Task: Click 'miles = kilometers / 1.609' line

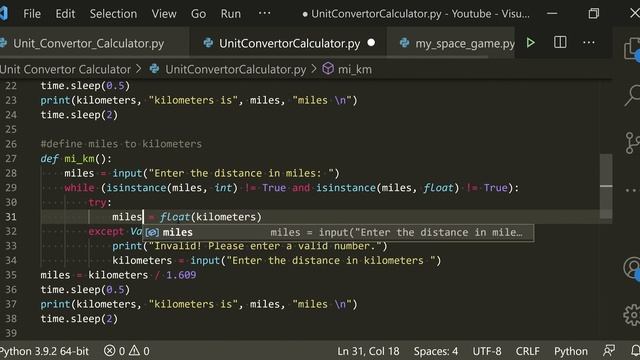Action: [x=118, y=275]
